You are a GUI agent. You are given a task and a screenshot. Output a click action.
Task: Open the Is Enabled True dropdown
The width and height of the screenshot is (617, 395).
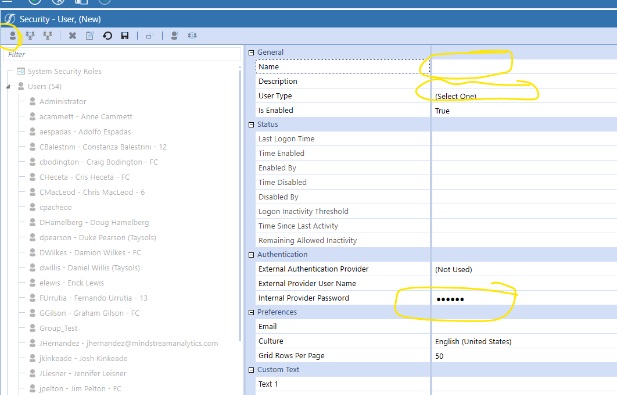coord(524,111)
